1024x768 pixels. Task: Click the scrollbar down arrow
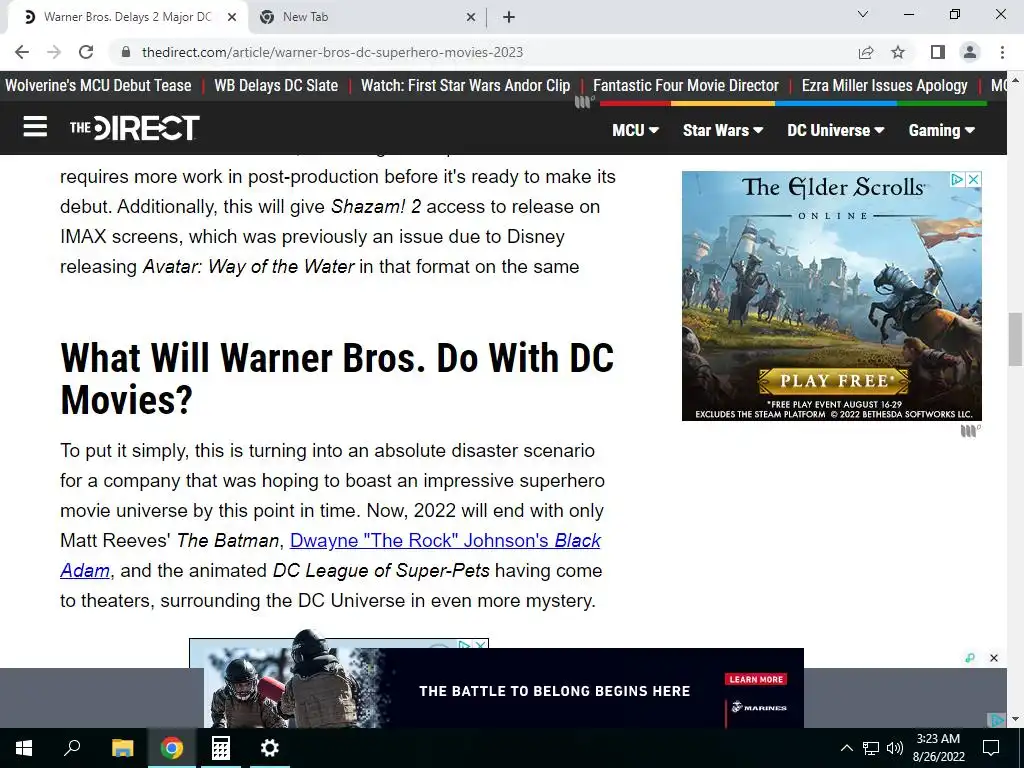point(1016,719)
